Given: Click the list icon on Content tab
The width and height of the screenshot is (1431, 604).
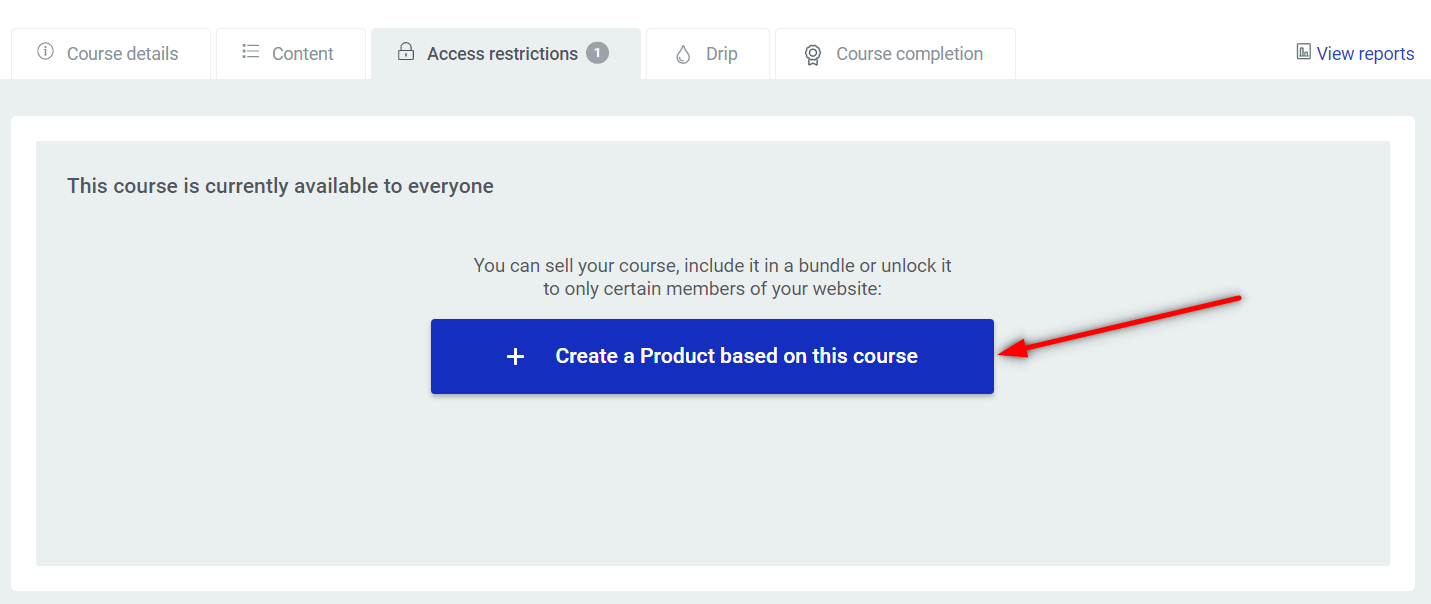Looking at the screenshot, I should tap(251, 52).
